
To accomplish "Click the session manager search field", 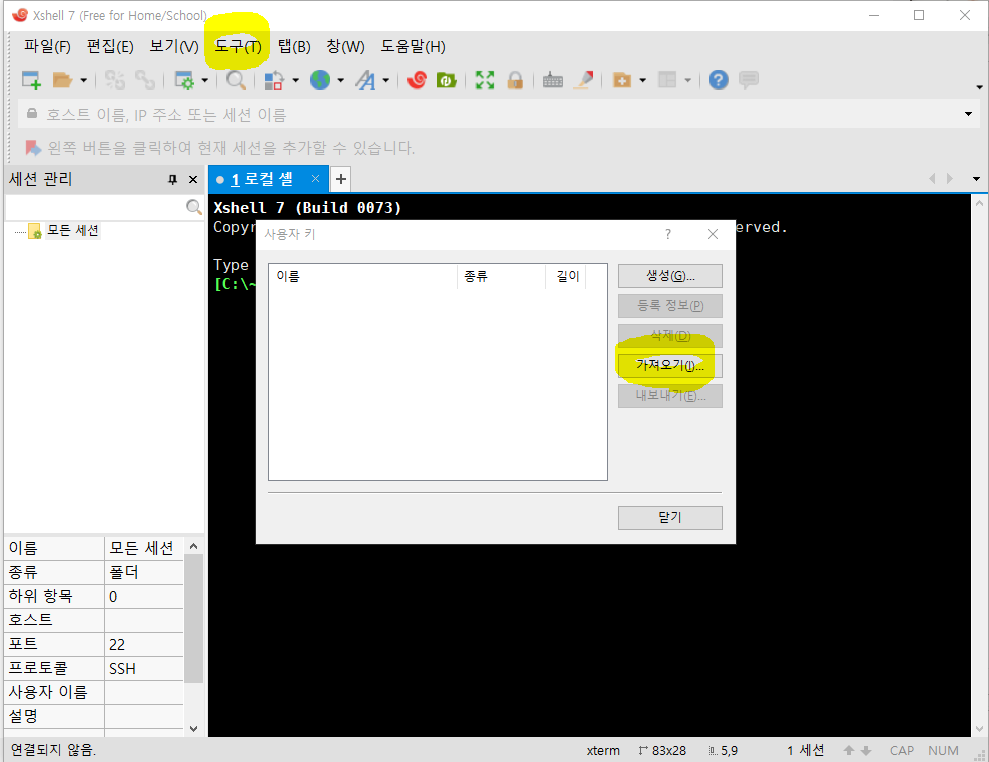I will click(x=95, y=207).
